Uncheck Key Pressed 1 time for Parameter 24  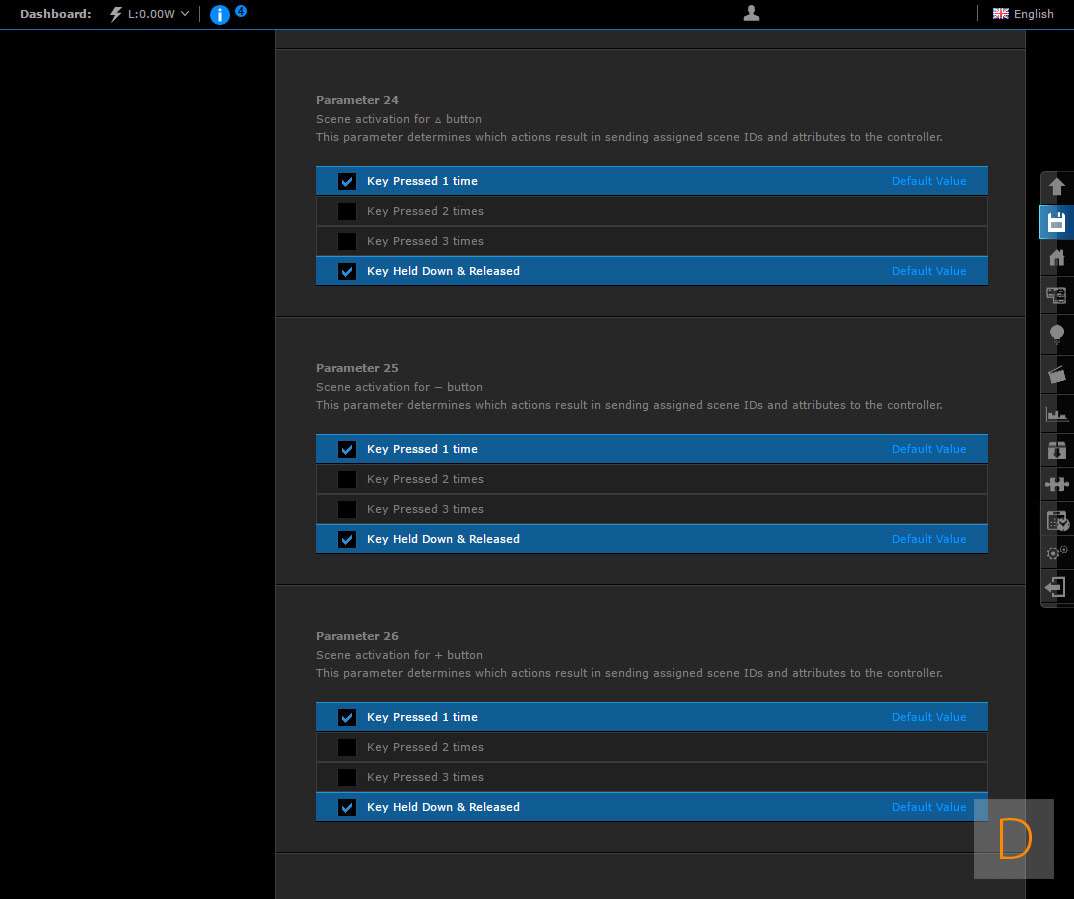tap(347, 181)
